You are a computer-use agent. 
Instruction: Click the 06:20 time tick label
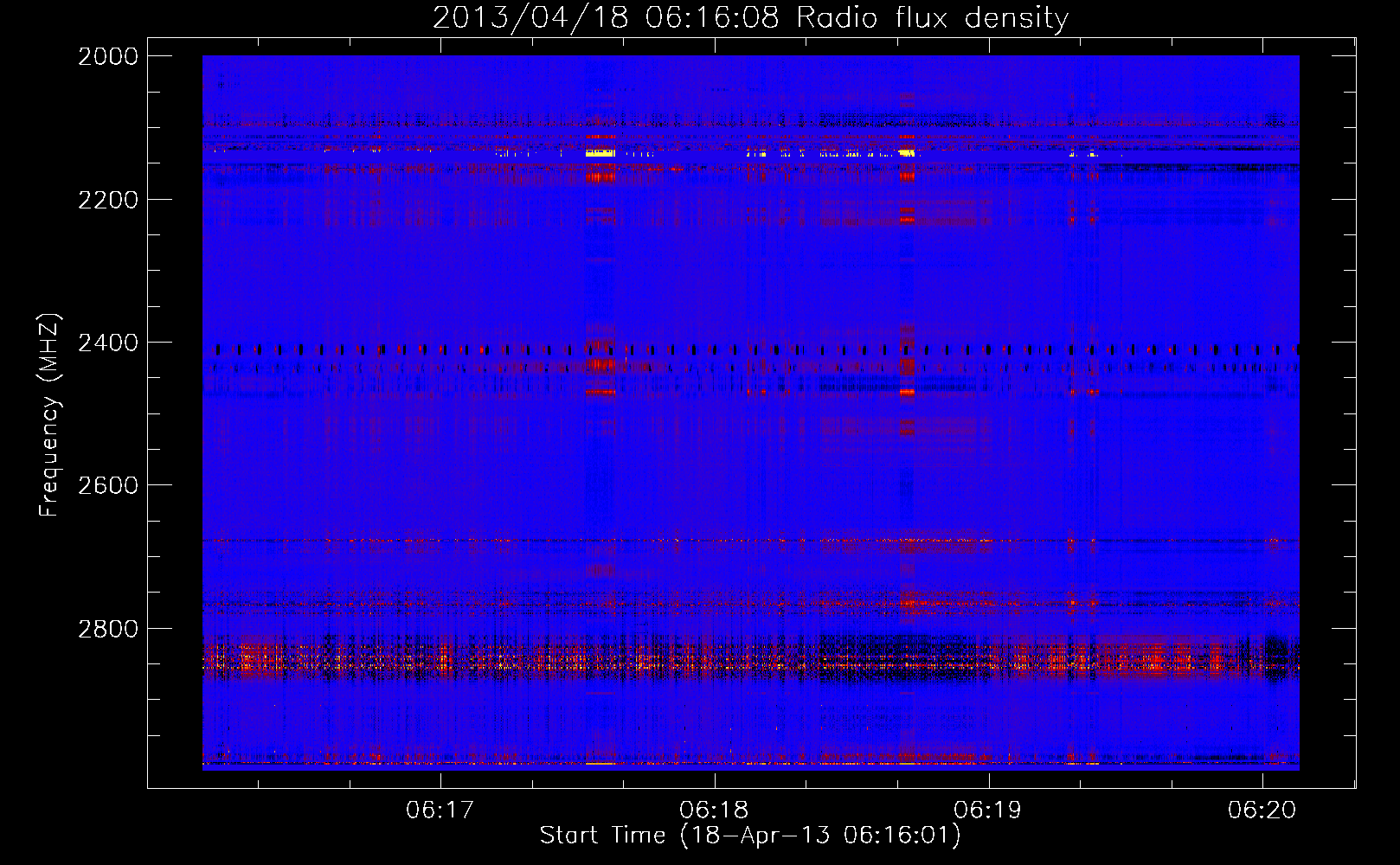tap(1262, 810)
